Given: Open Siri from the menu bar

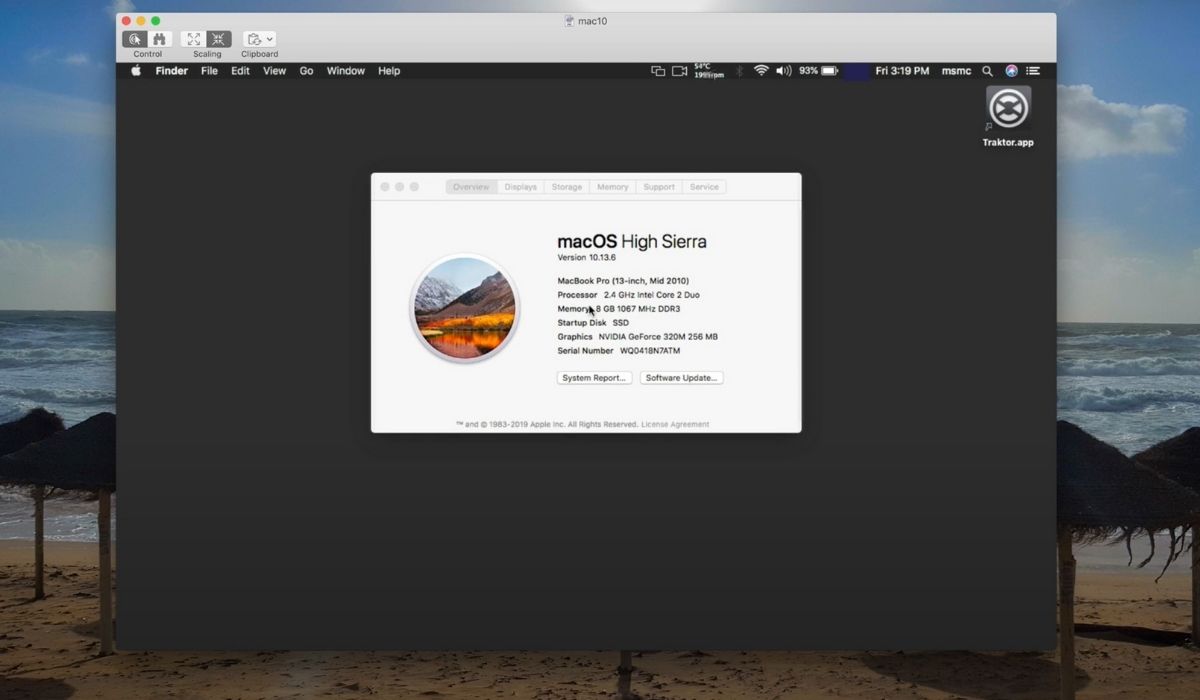Looking at the screenshot, I should click(1011, 71).
